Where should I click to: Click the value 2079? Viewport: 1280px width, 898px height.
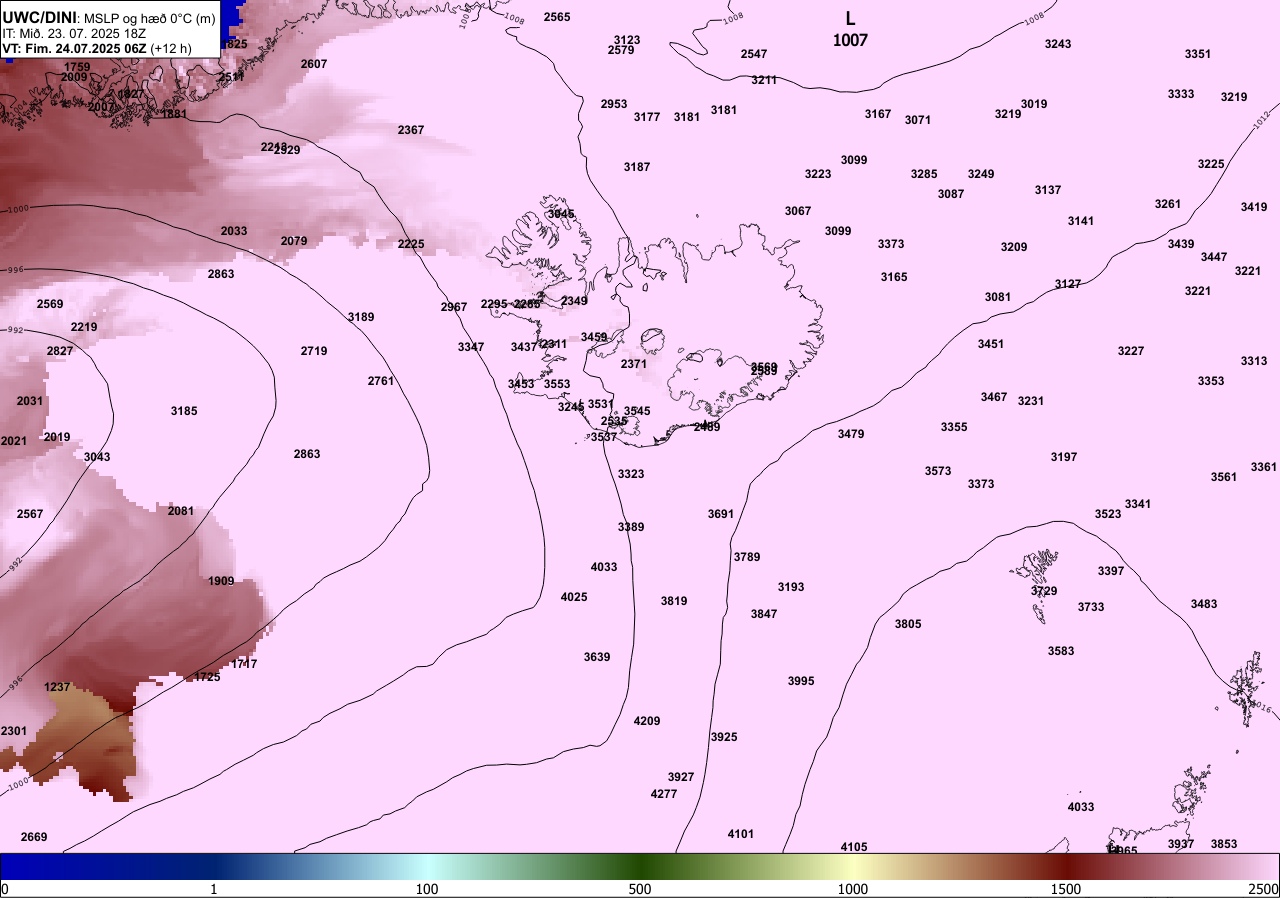(x=294, y=241)
